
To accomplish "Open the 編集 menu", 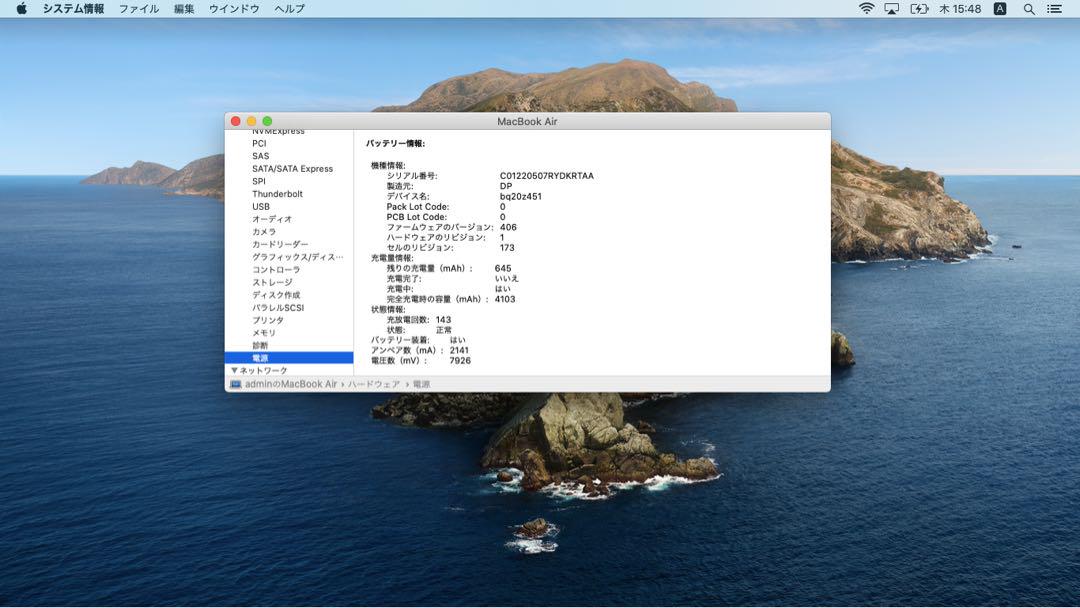I will pyautogui.click(x=184, y=9).
